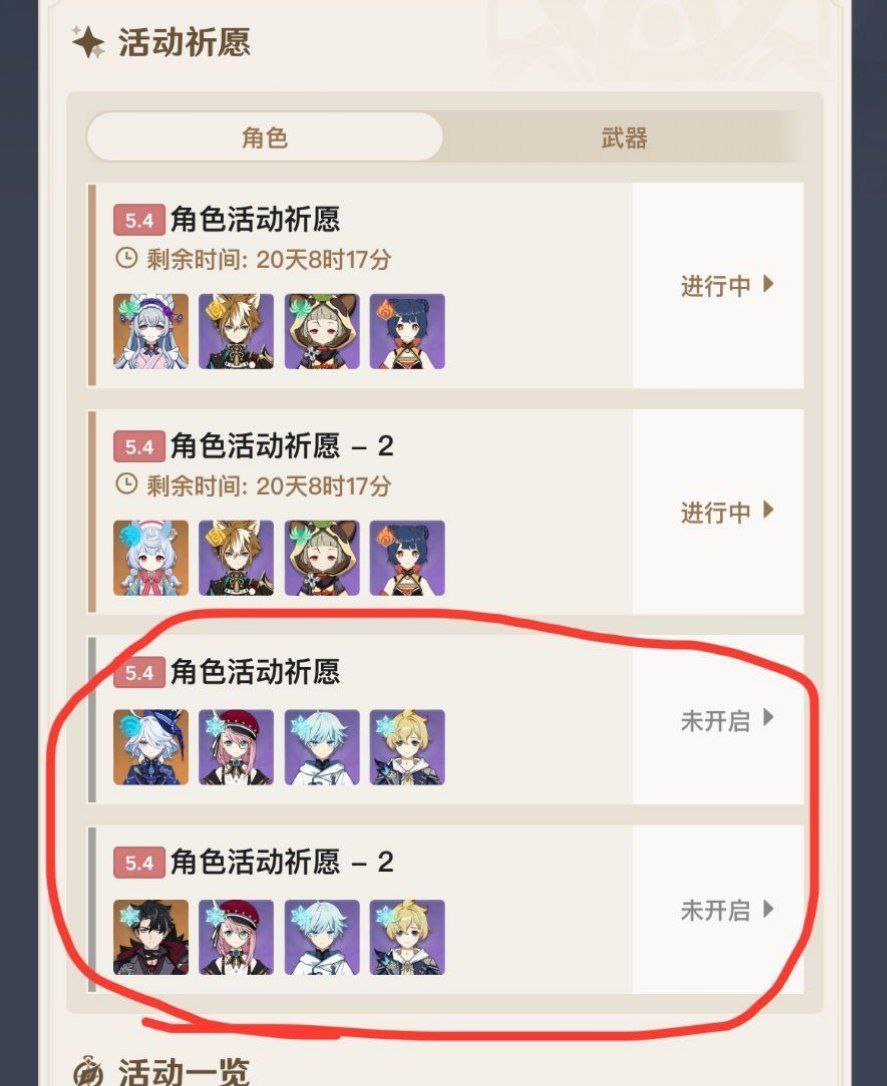
Task: Click the black-haired red-coat character in last banner
Action: (x=151, y=937)
